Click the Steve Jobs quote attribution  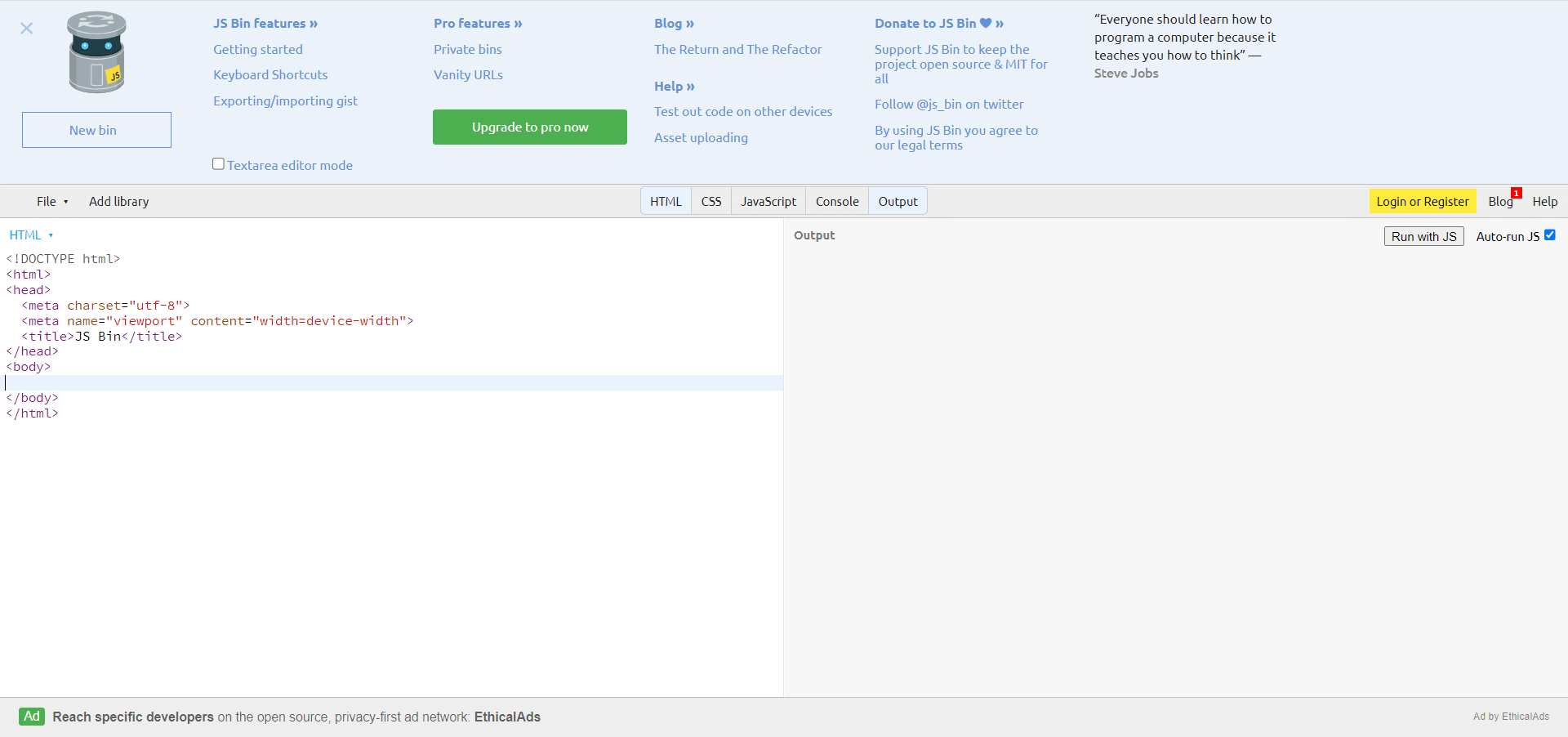pyautogui.click(x=1126, y=74)
